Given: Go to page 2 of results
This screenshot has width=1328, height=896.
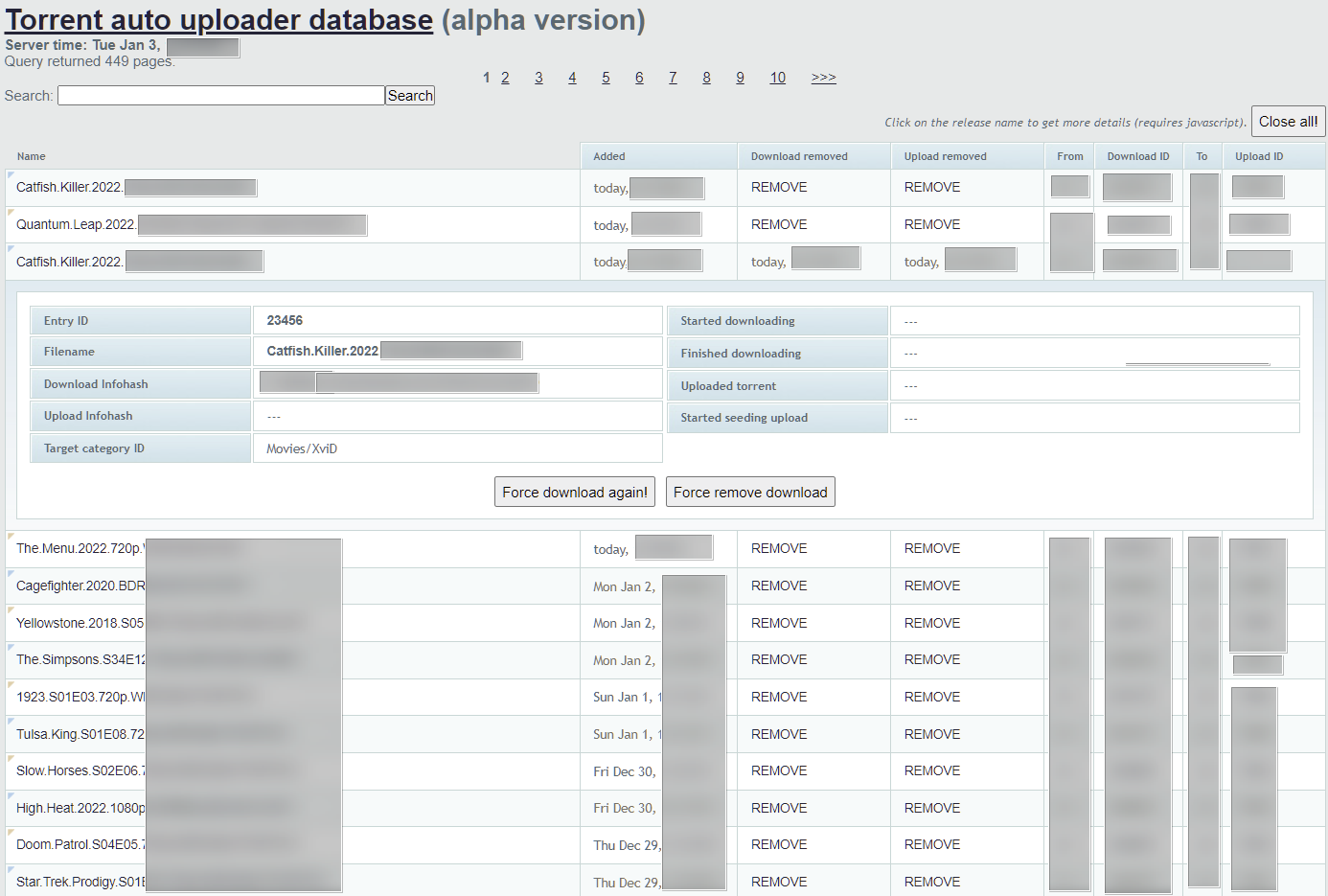Looking at the screenshot, I should 505,78.
